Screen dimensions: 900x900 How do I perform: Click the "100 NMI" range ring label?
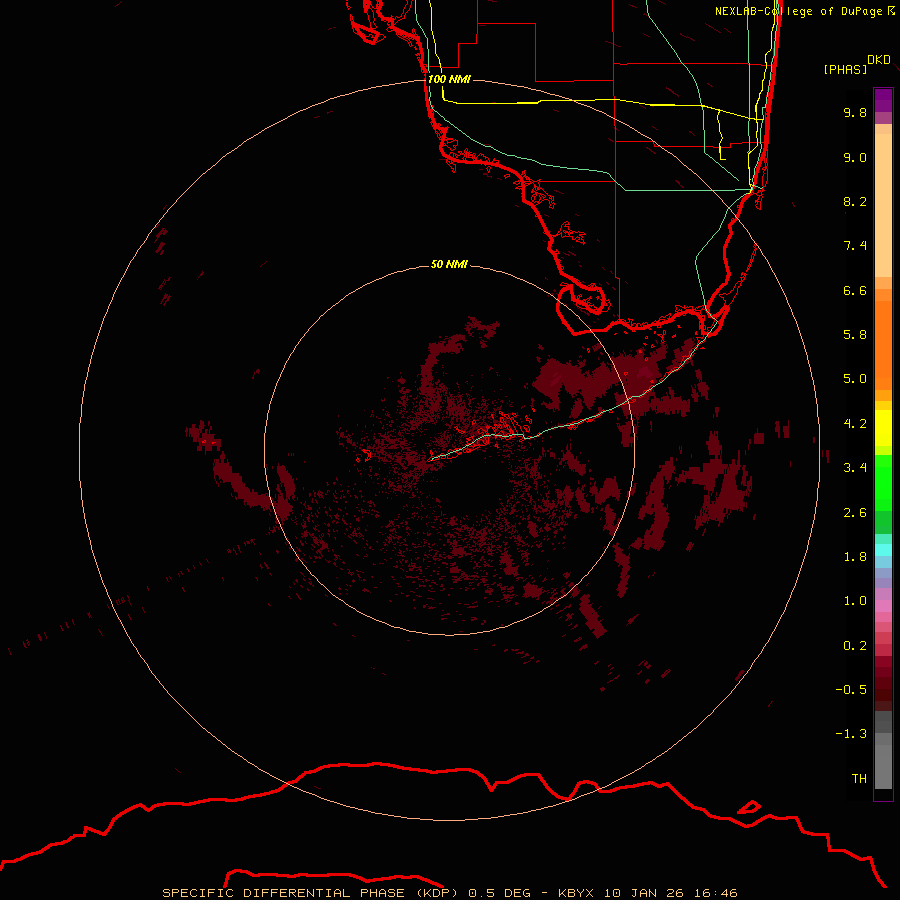pos(449,79)
